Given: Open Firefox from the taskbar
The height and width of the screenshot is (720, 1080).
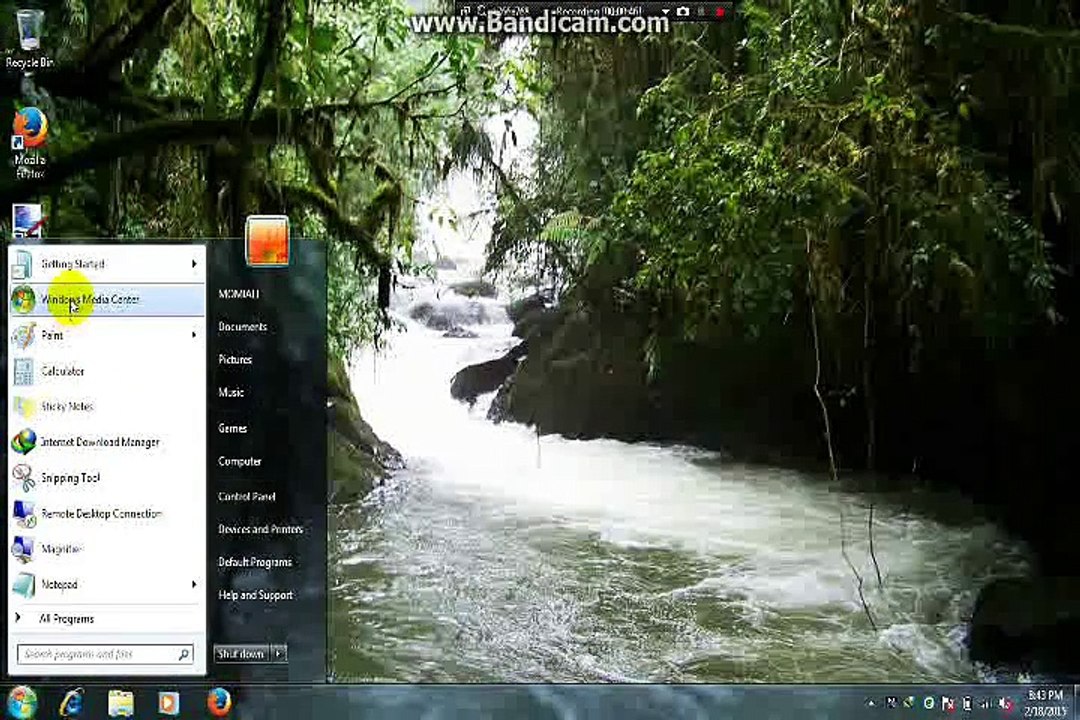Looking at the screenshot, I should 218,703.
